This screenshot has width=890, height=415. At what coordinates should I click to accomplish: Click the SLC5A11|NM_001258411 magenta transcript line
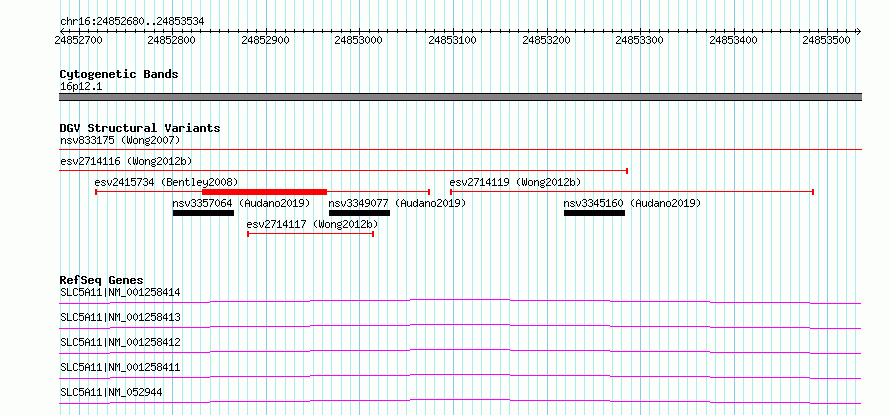(x=460, y=376)
